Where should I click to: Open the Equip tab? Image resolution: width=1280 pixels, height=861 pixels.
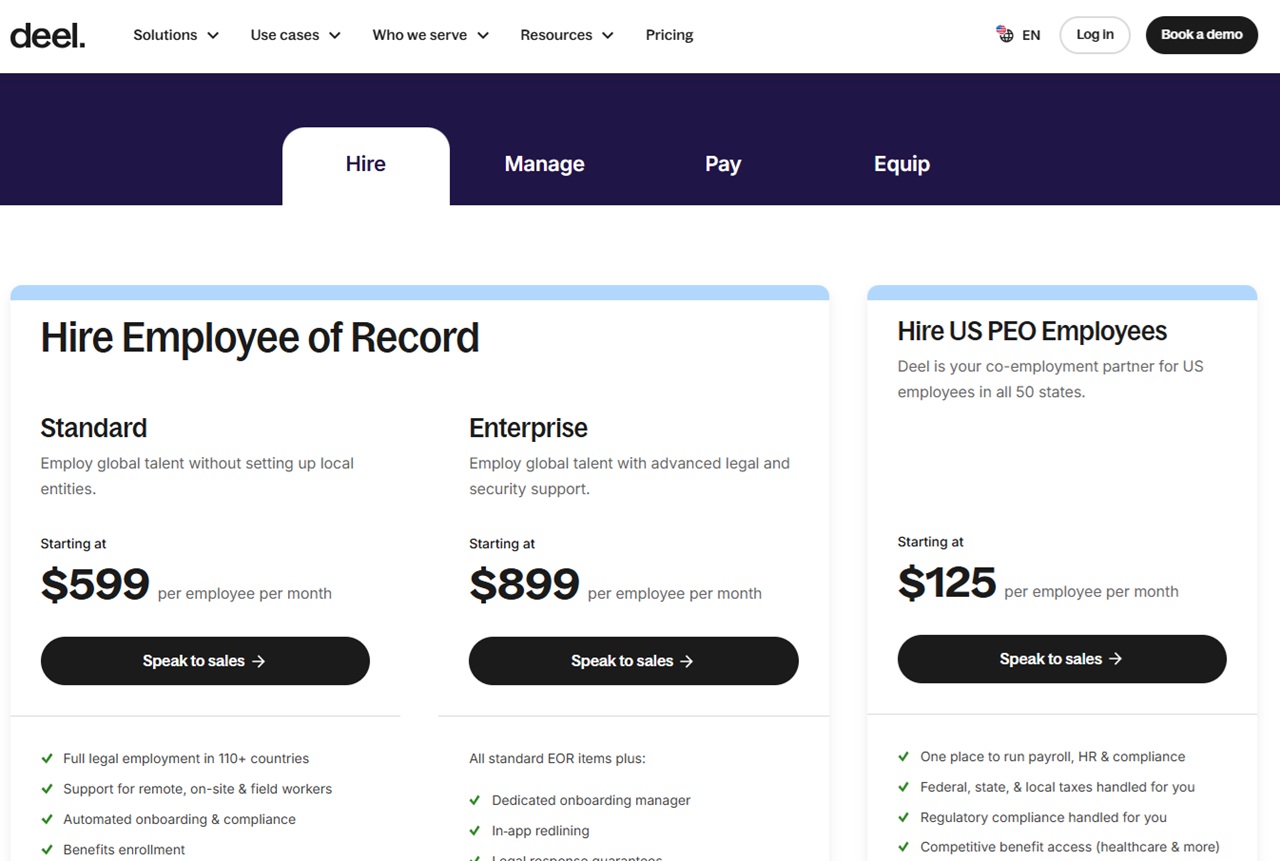pos(901,164)
